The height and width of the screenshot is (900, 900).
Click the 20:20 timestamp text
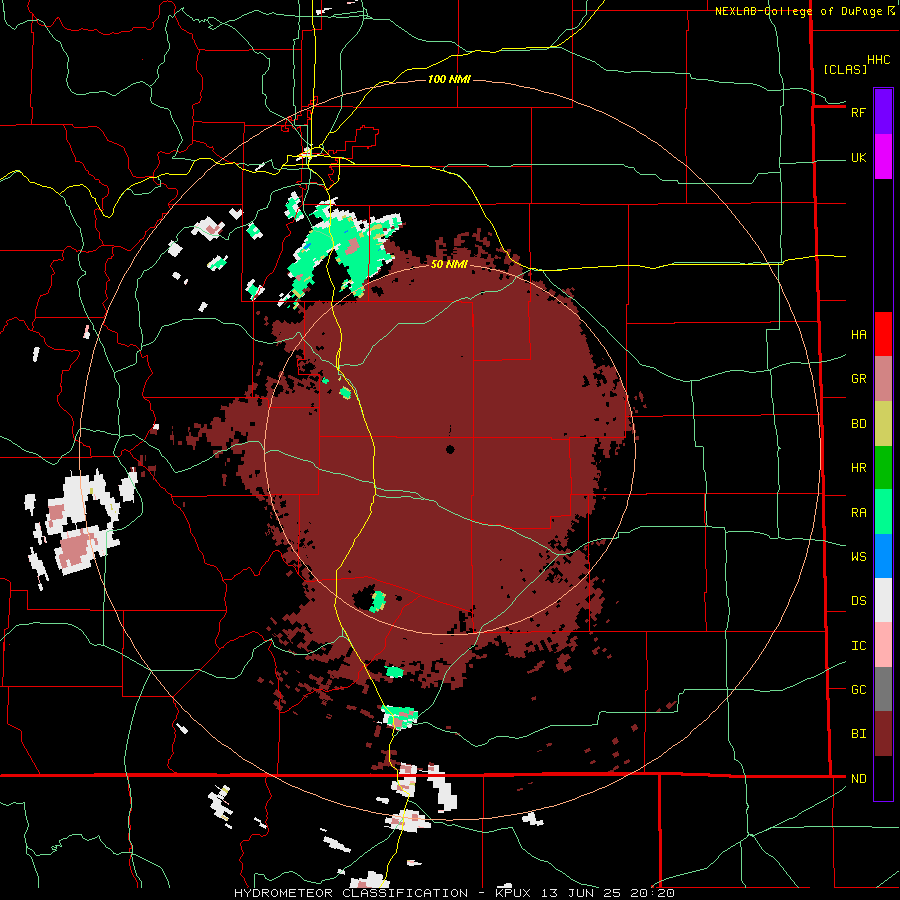coord(654,893)
